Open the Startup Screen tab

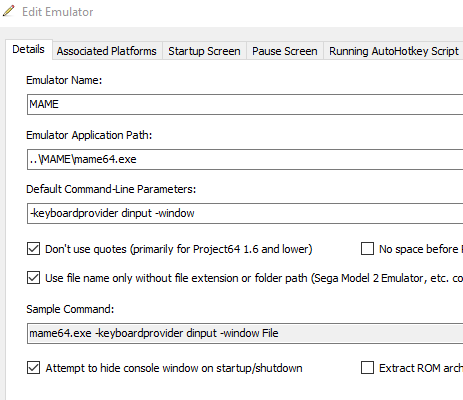(204, 51)
